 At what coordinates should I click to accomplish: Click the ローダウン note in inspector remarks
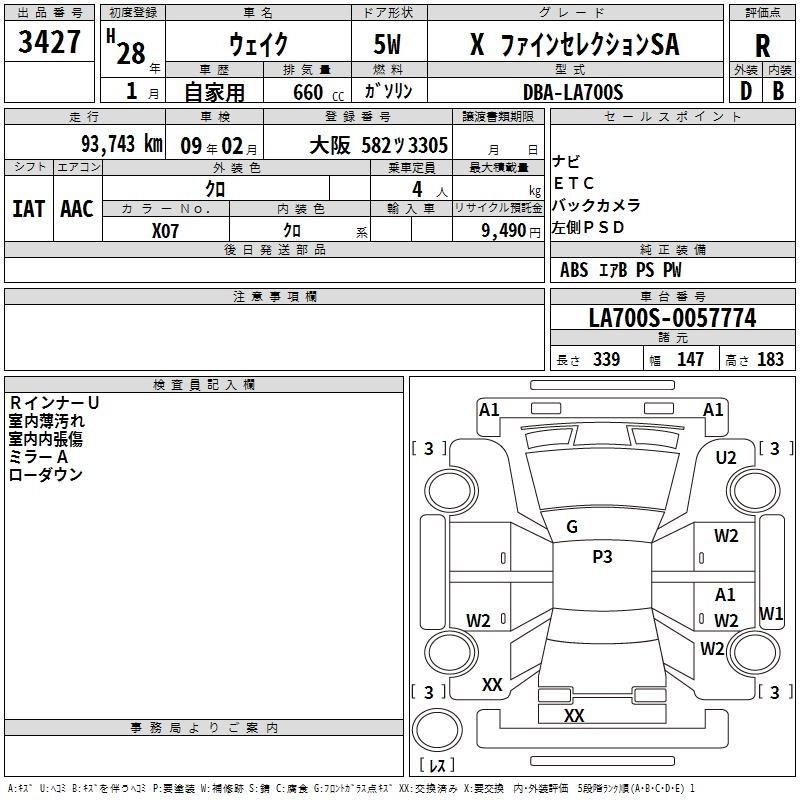pos(46,475)
